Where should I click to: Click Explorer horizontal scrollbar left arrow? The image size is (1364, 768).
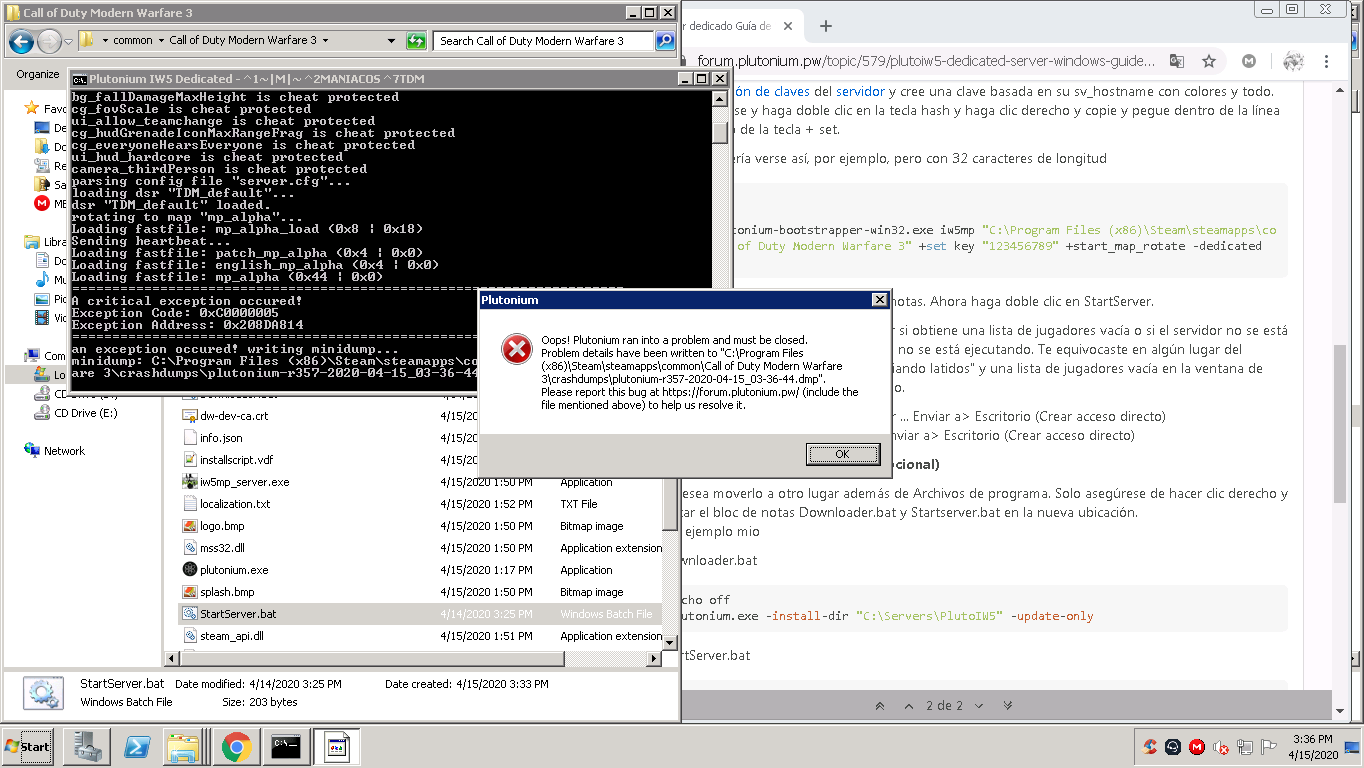[x=171, y=659]
